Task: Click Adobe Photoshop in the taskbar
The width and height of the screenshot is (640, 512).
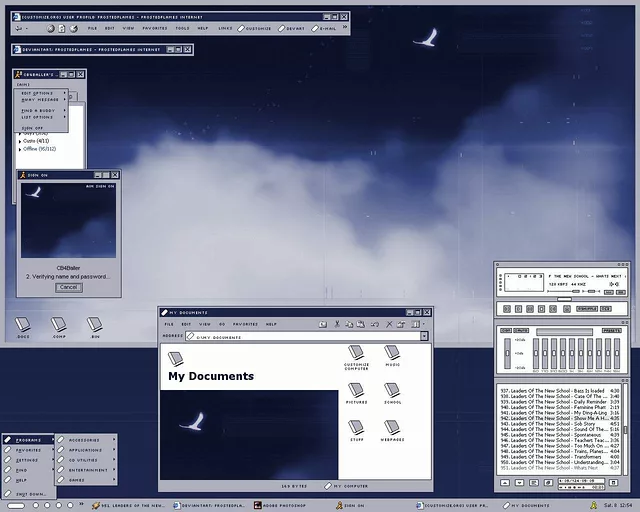Action: 280,506
